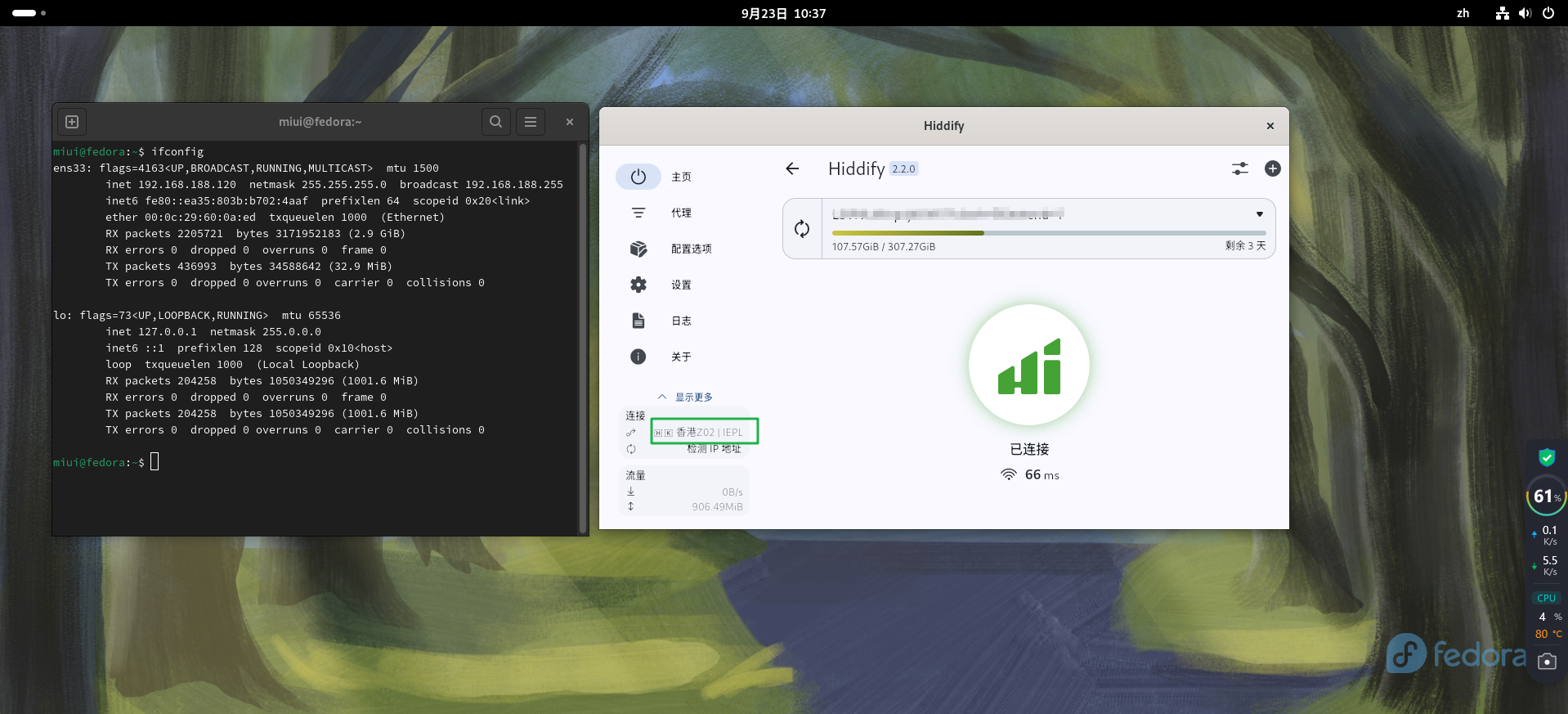Image resolution: width=1568 pixels, height=714 pixels.
Task: Click 检测 IP 地址 link
Action: [x=714, y=449]
